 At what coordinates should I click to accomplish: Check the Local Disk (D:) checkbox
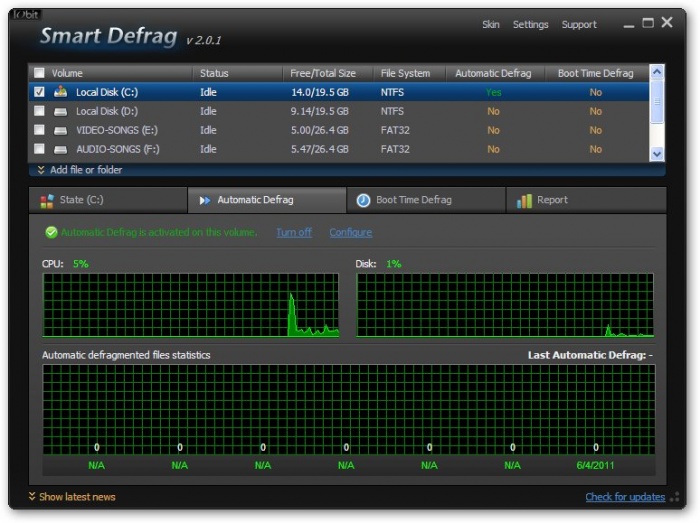tap(39, 111)
